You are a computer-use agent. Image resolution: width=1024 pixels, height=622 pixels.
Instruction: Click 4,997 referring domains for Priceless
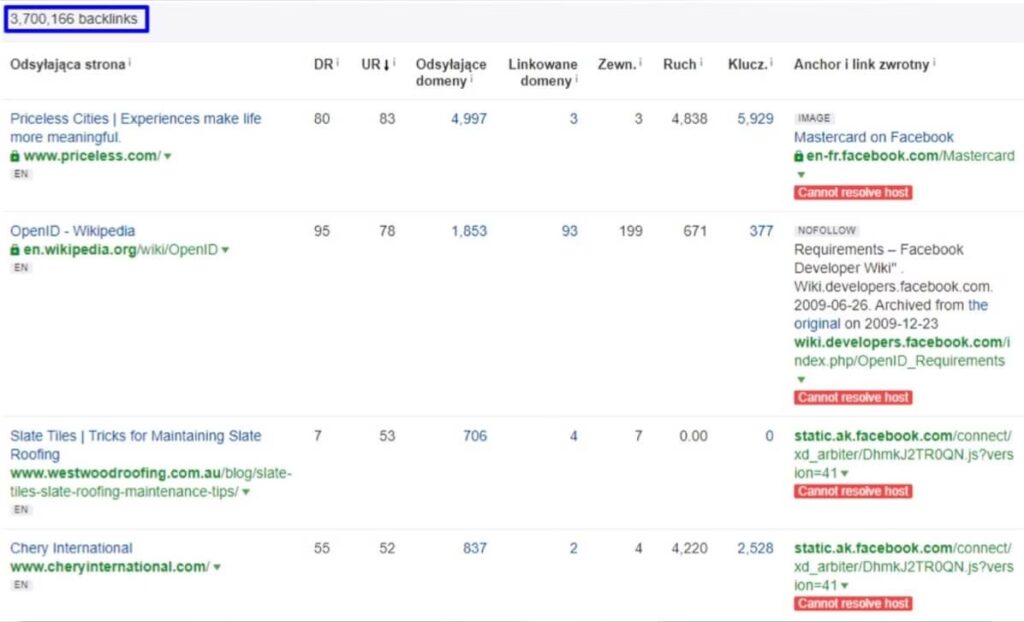(468, 118)
